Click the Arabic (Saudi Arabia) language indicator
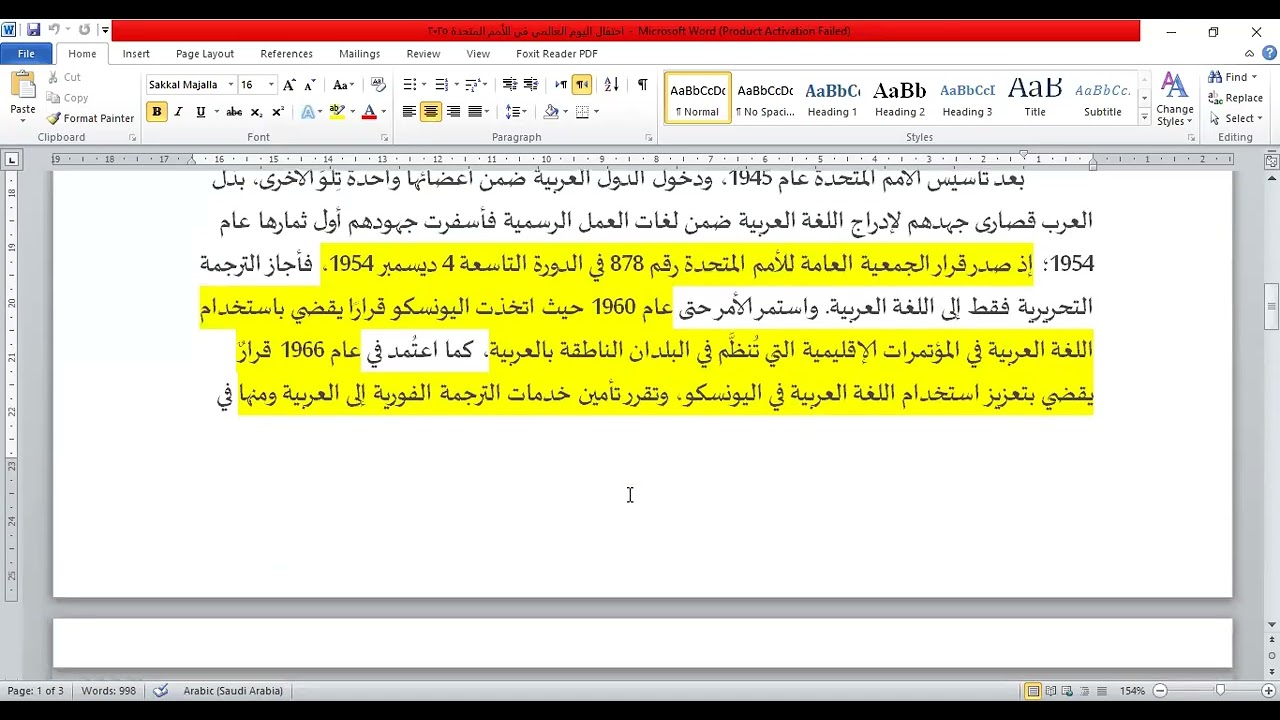The image size is (1280, 720). pyautogui.click(x=232, y=691)
